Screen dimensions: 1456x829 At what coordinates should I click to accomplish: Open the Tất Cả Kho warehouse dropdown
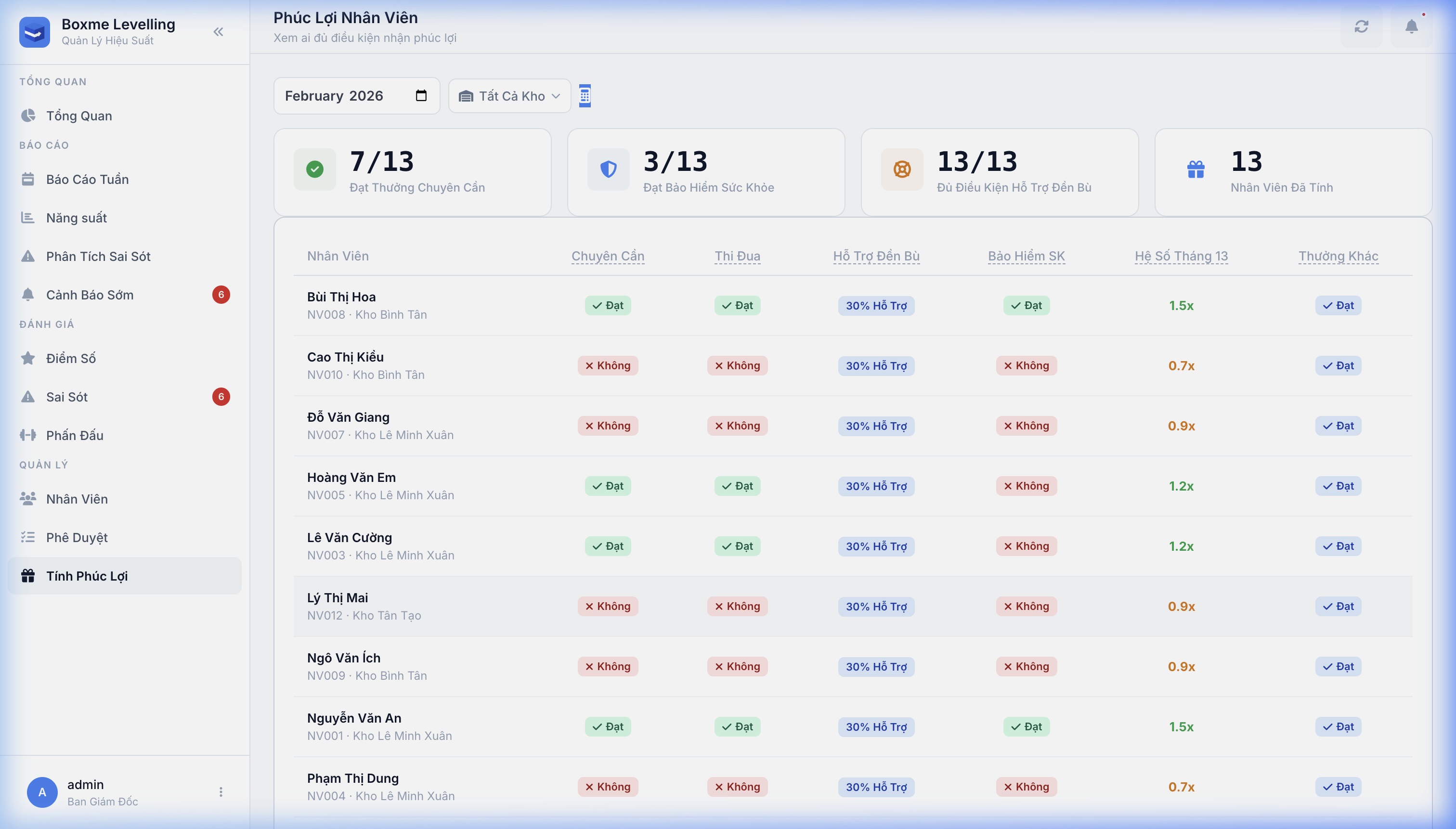point(509,96)
